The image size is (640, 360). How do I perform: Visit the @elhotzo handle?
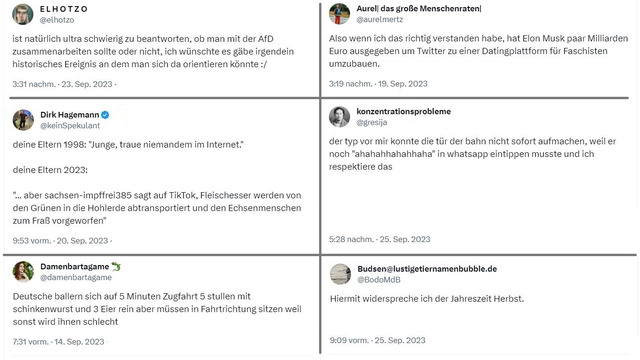[57, 20]
